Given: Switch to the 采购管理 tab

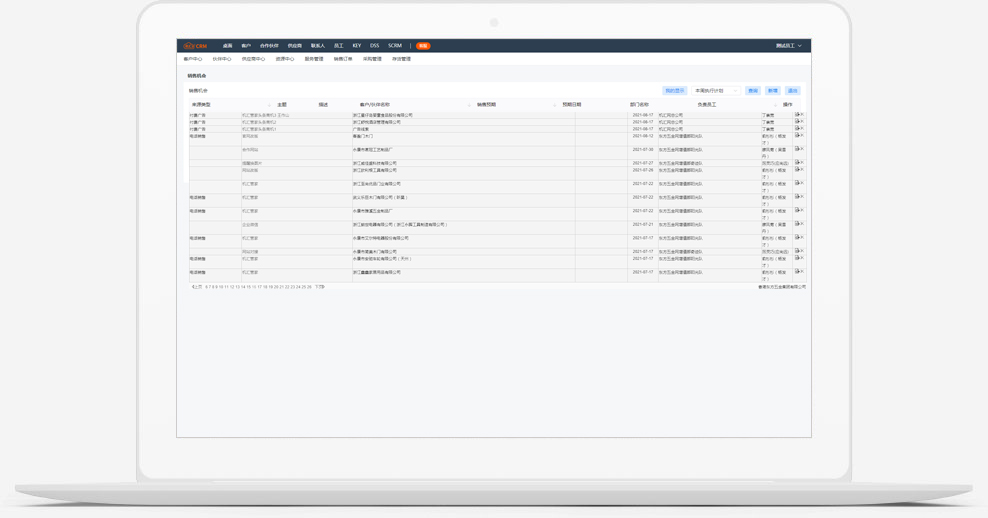Looking at the screenshot, I should click(372, 59).
